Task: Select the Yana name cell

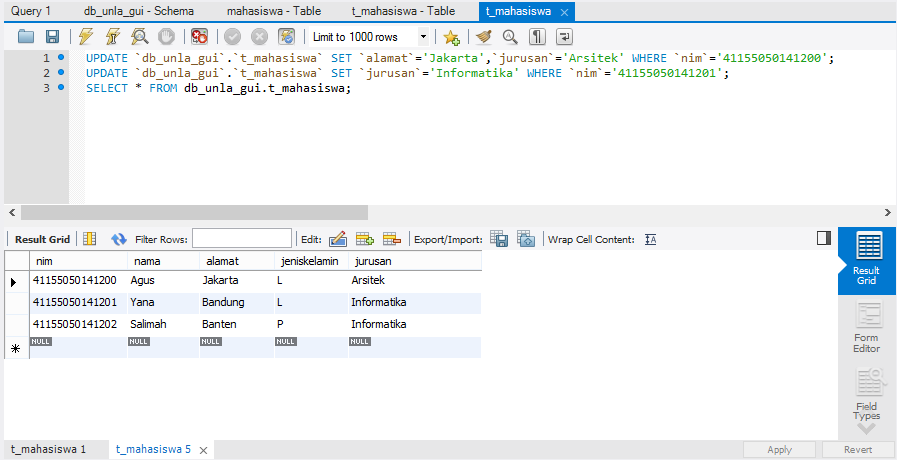Action: (164, 303)
